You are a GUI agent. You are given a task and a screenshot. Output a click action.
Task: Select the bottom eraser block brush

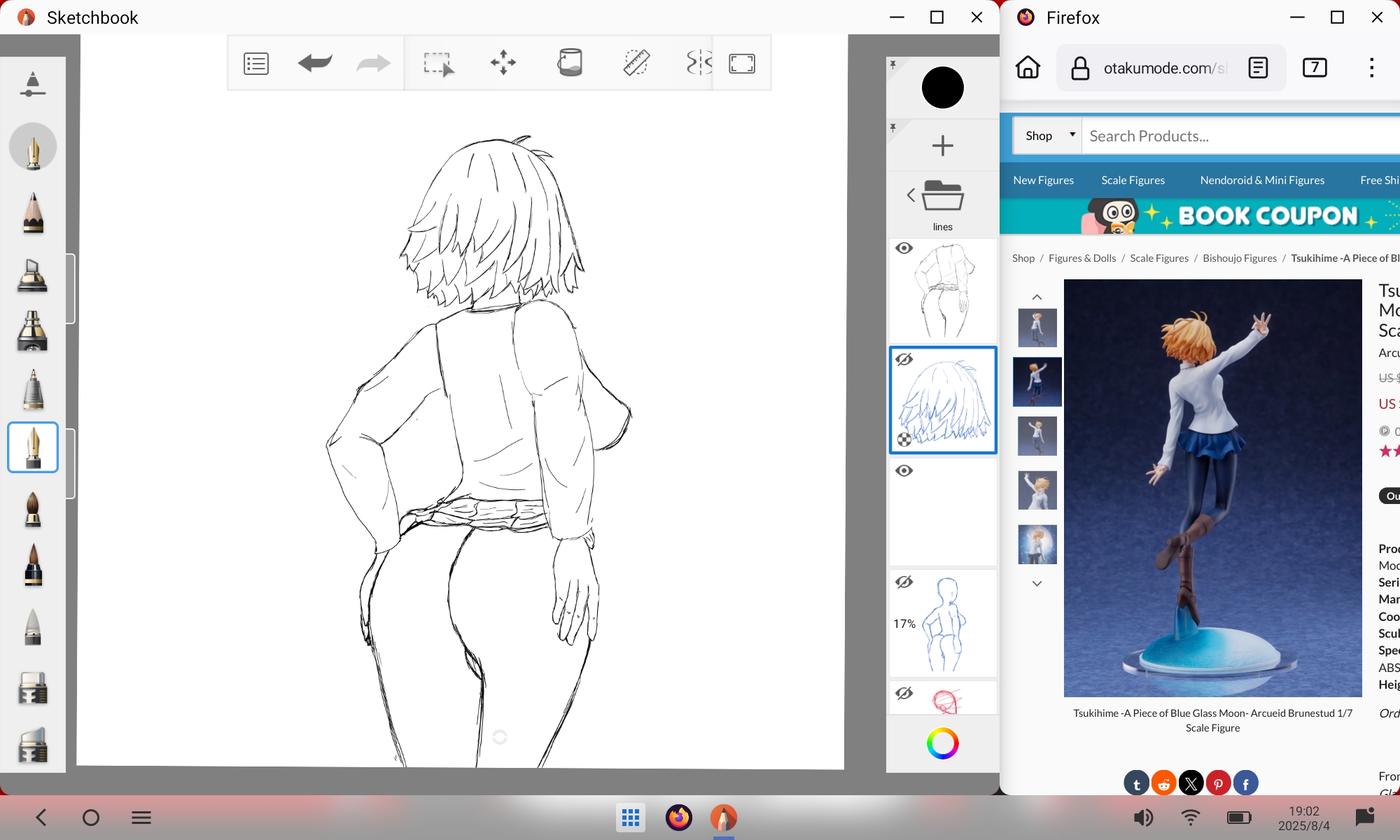(x=32, y=744)
